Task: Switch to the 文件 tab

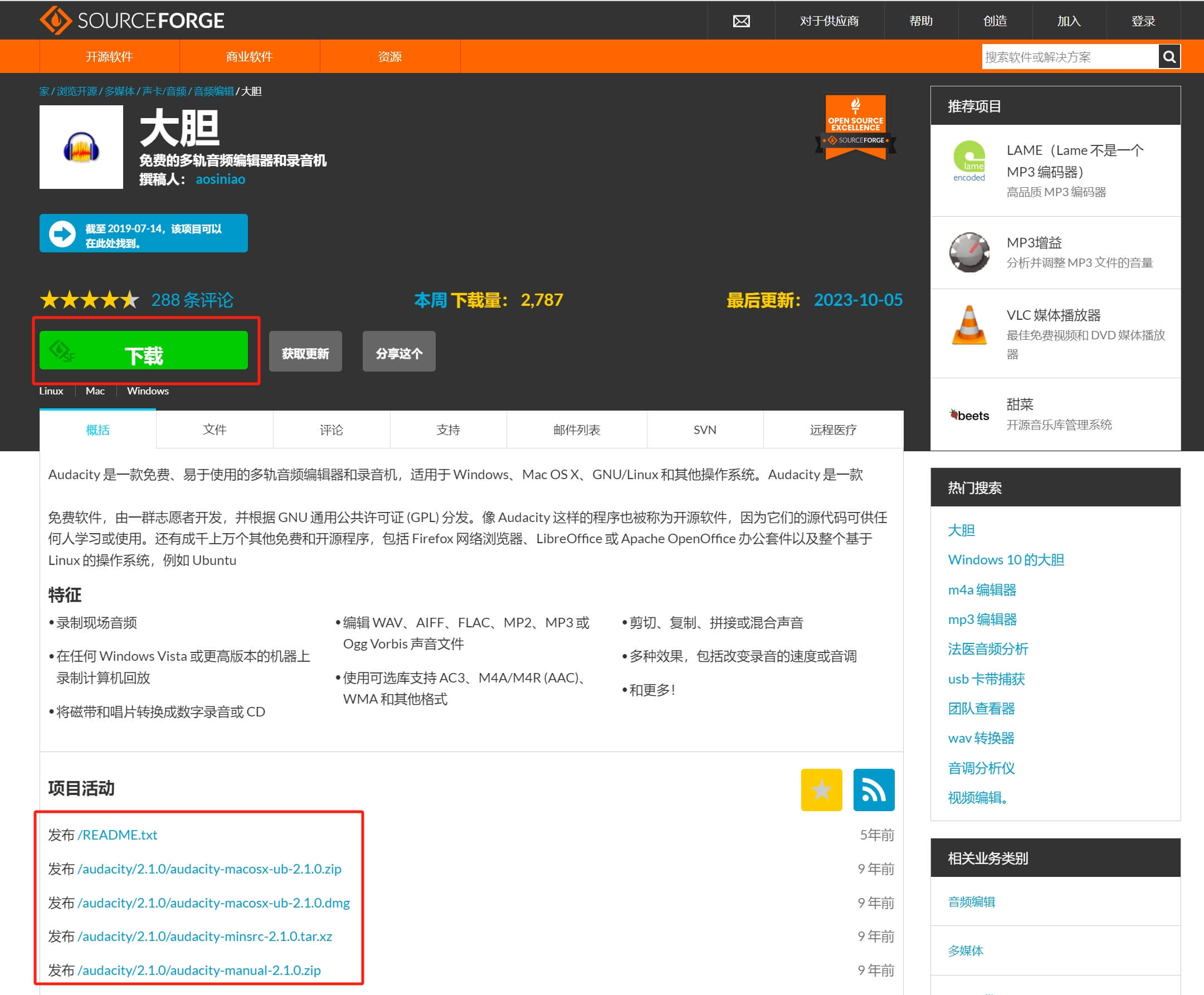Action: [x=215, y=430]
